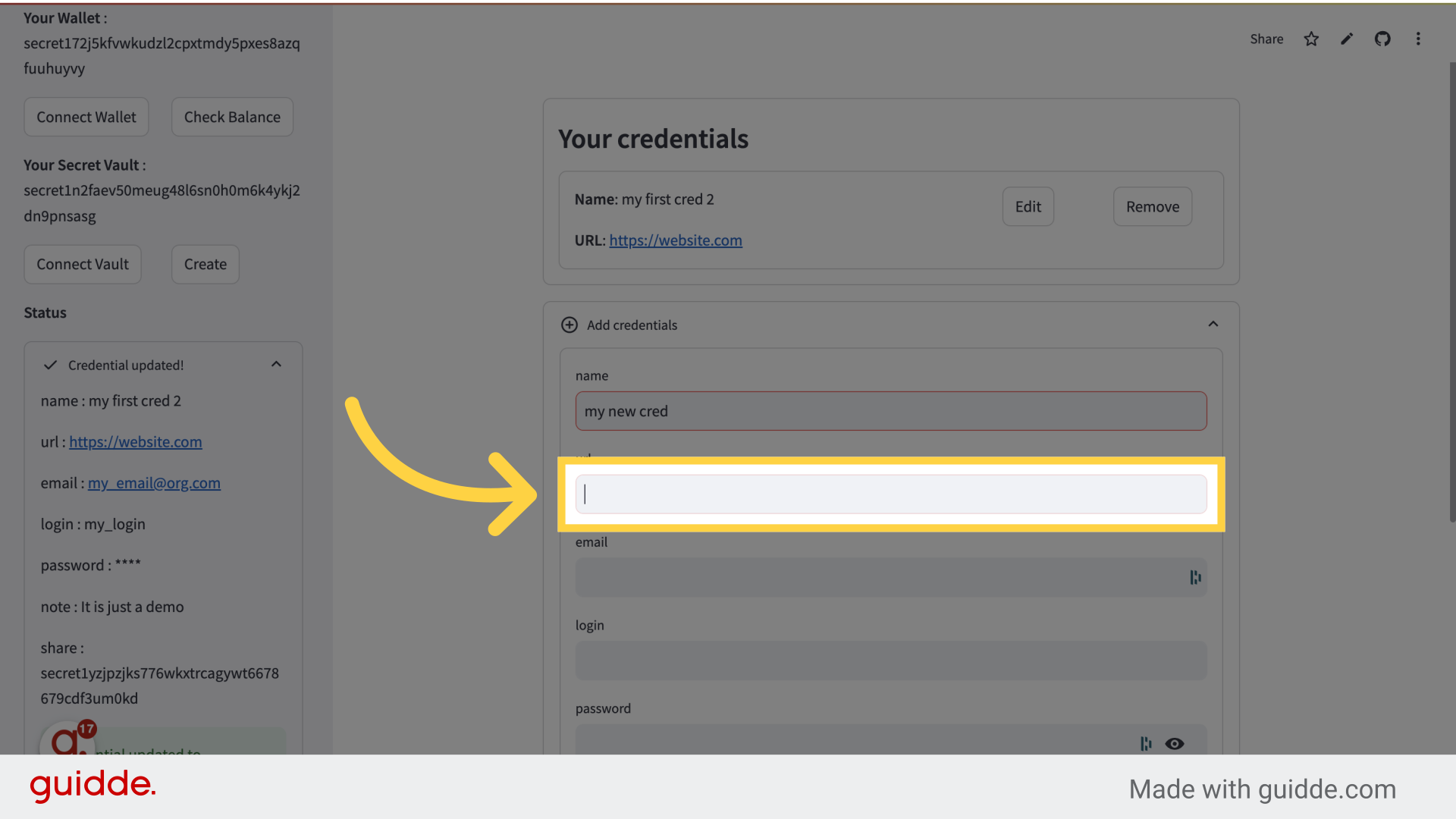Click the Create vault button
Screen dimensions: 1456x819
205,263
